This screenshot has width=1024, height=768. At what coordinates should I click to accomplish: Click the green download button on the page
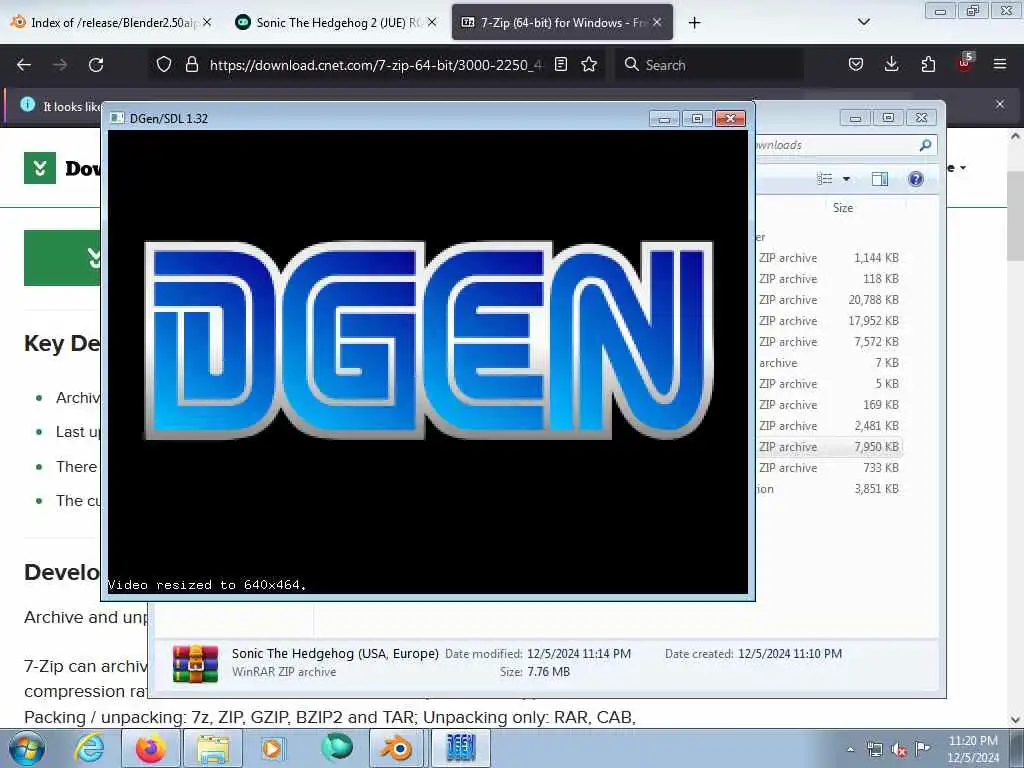63,258
